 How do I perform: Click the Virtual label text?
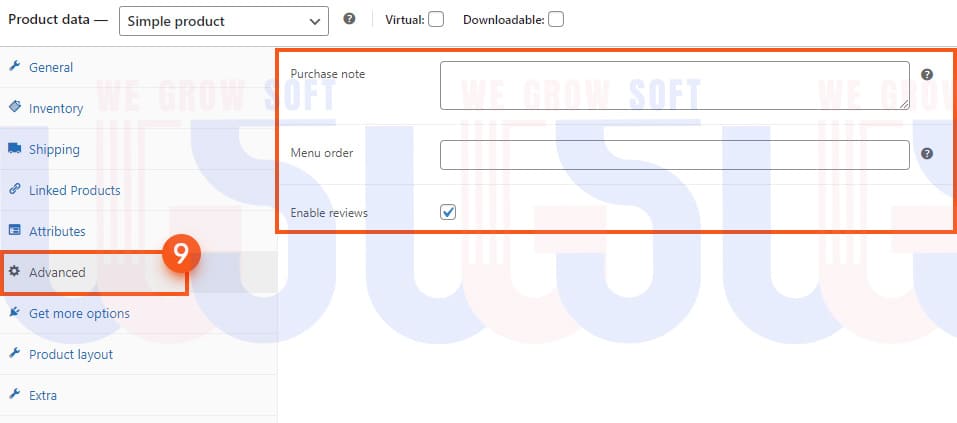(405, 20)
